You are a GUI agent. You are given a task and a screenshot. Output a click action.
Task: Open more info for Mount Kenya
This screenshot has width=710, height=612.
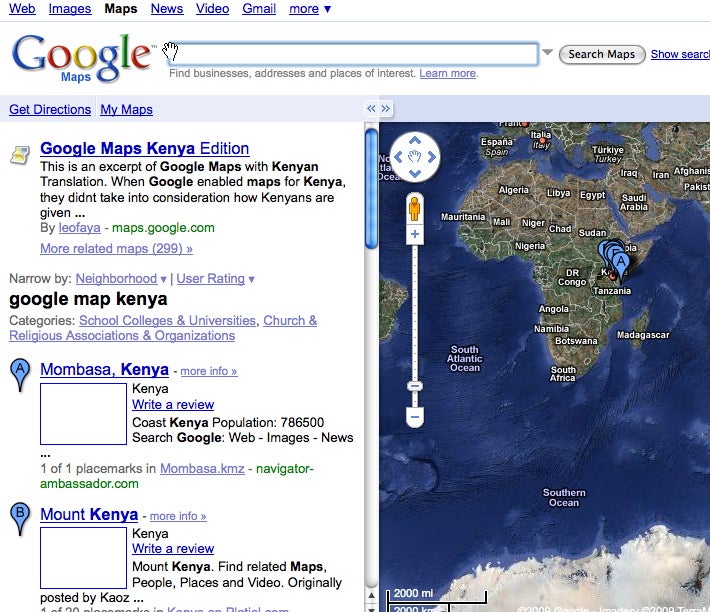click(x=178, y=516)
